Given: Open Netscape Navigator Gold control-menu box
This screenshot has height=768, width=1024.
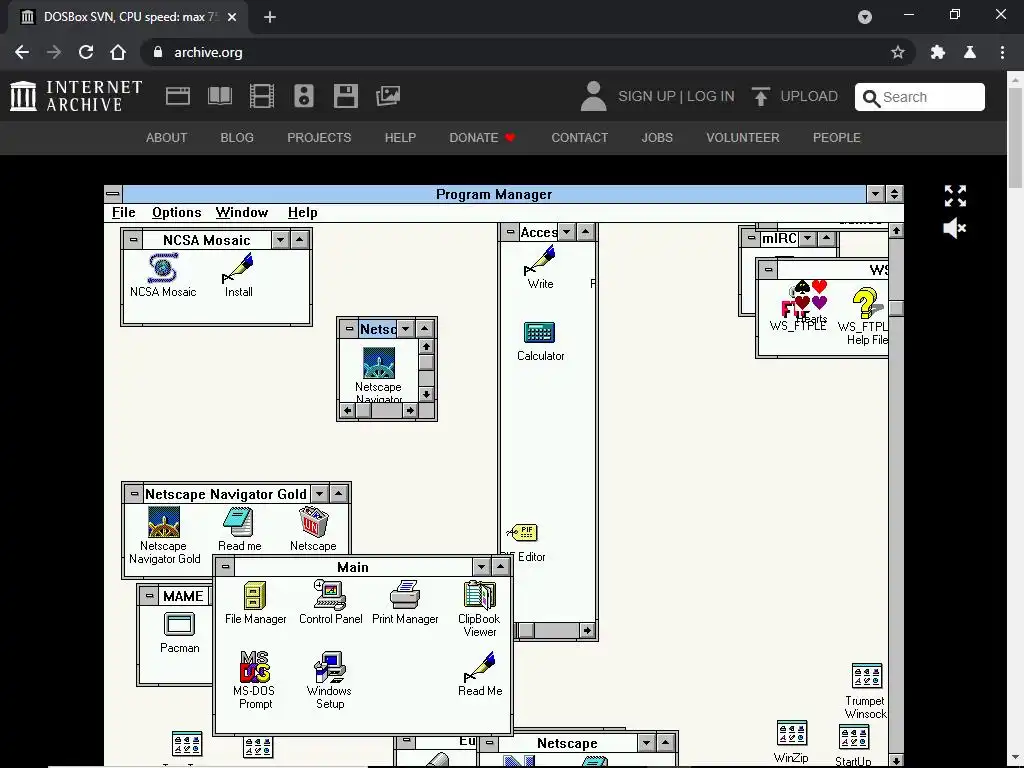Looking at the screenshot, I should click(x=135, y=494).
